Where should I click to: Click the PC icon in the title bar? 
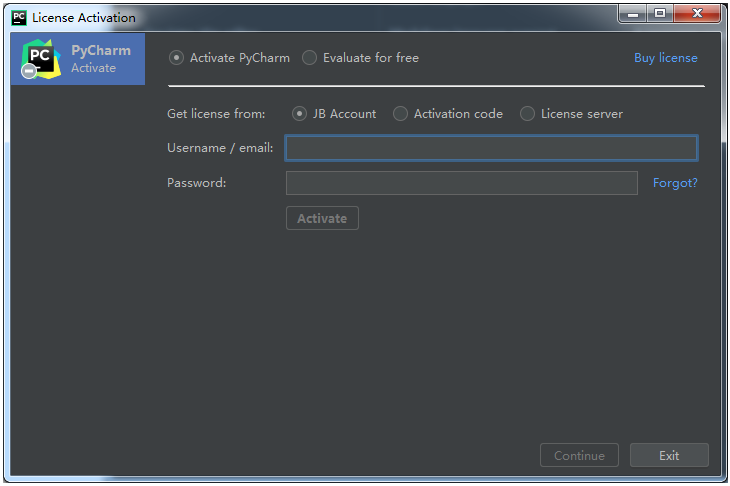19,17
